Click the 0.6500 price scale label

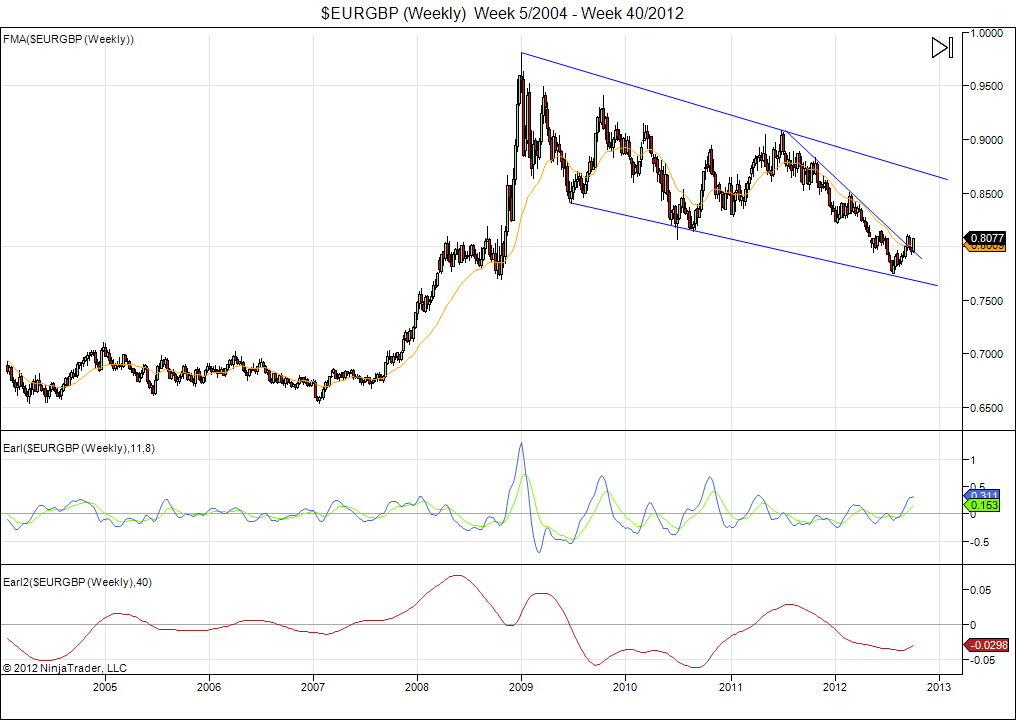point(988,408)
